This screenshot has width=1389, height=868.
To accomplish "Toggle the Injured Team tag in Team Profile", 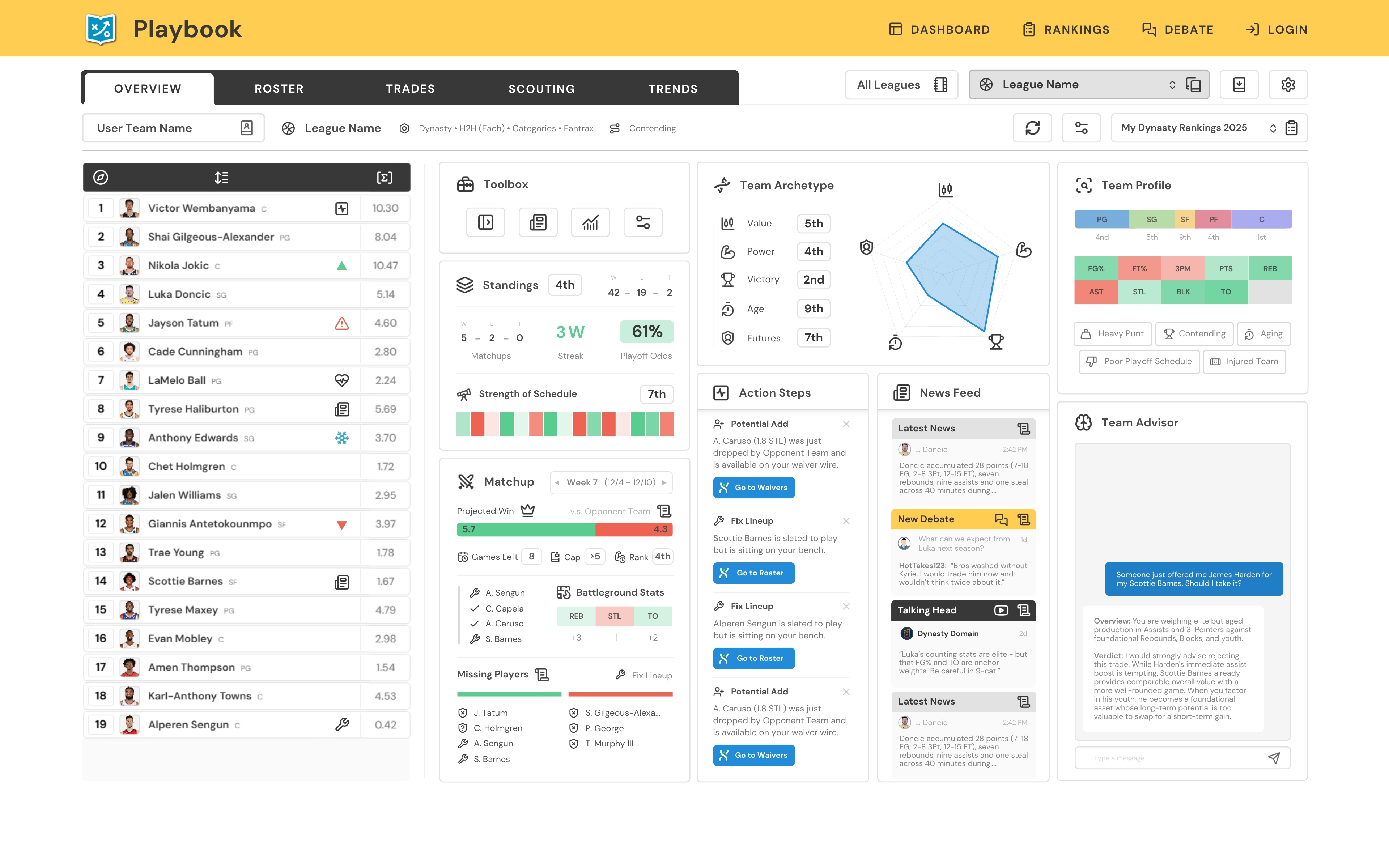I will point(1244,362).
